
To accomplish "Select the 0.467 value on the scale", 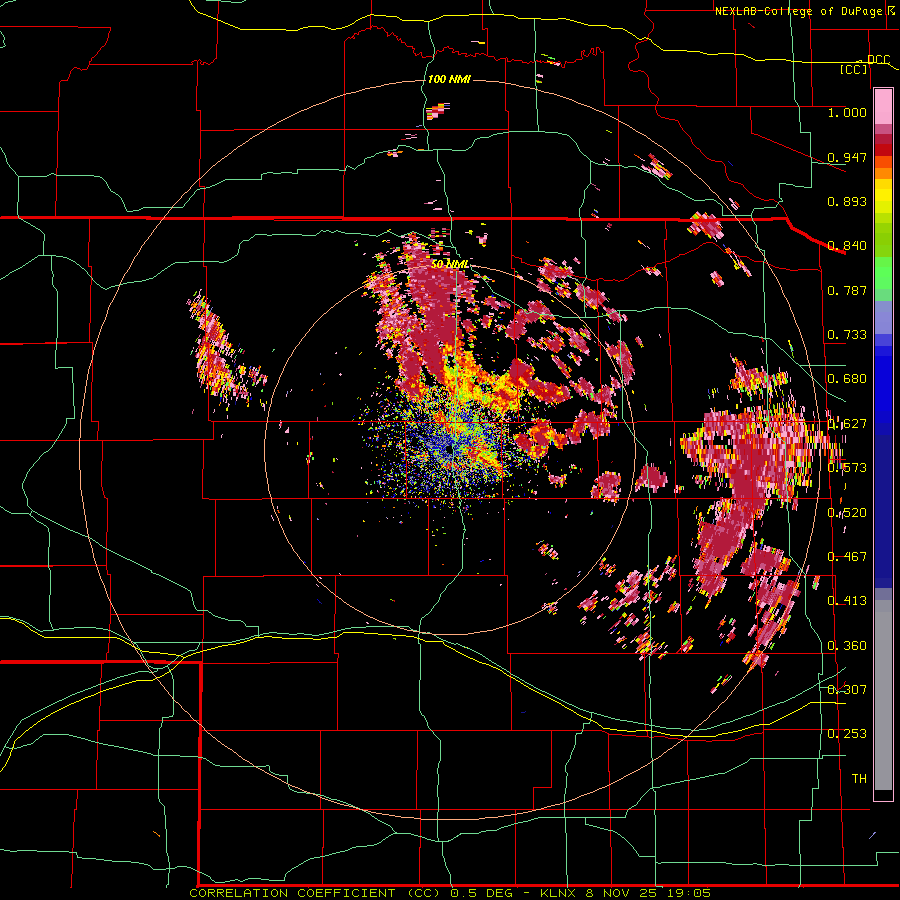I will pyautogui.click(x=847, y=557).
